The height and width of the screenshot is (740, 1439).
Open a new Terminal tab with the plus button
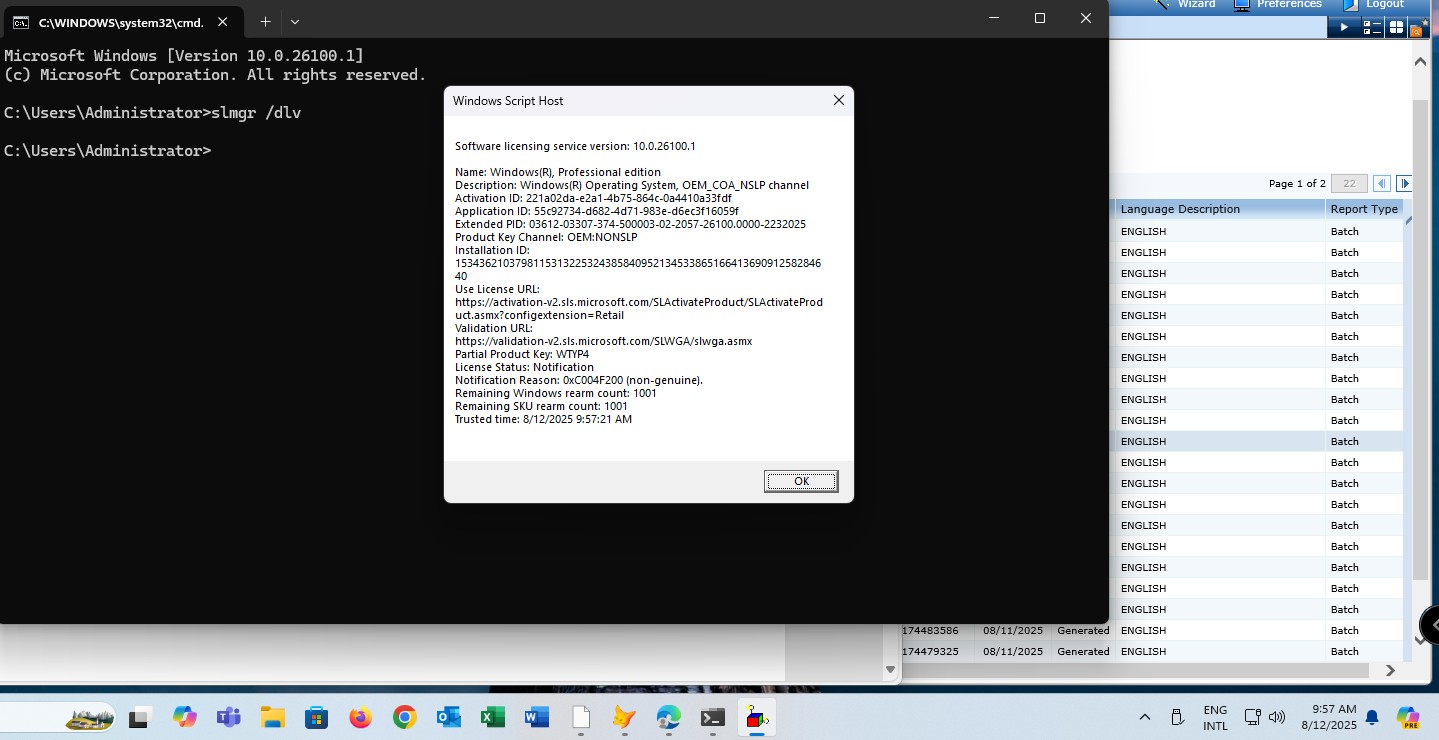(x=264, y=21)
